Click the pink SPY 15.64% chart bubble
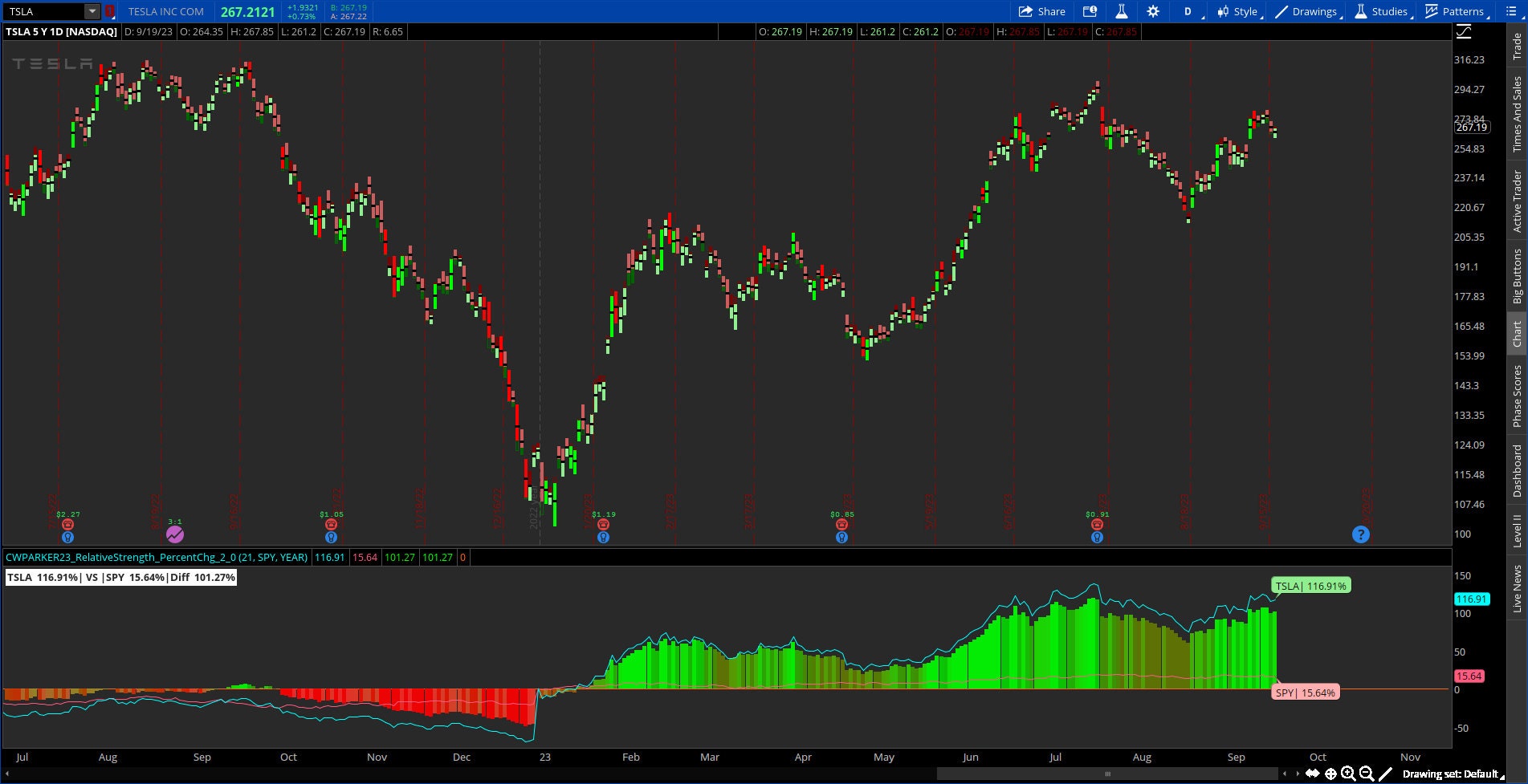This screenshot has width=1528, height=784. coord(1306,692)
